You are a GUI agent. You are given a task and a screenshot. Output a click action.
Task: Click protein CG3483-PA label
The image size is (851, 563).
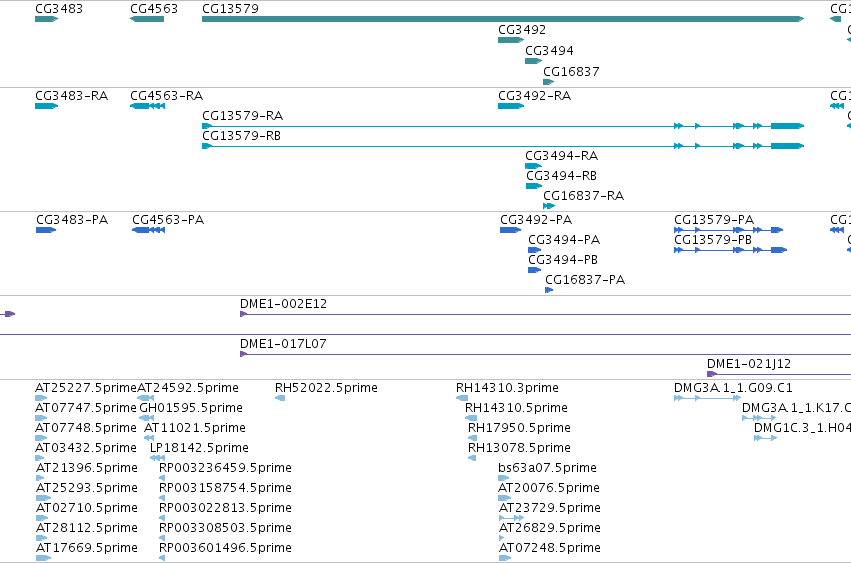pyautogui.click(x=72, y=220)
